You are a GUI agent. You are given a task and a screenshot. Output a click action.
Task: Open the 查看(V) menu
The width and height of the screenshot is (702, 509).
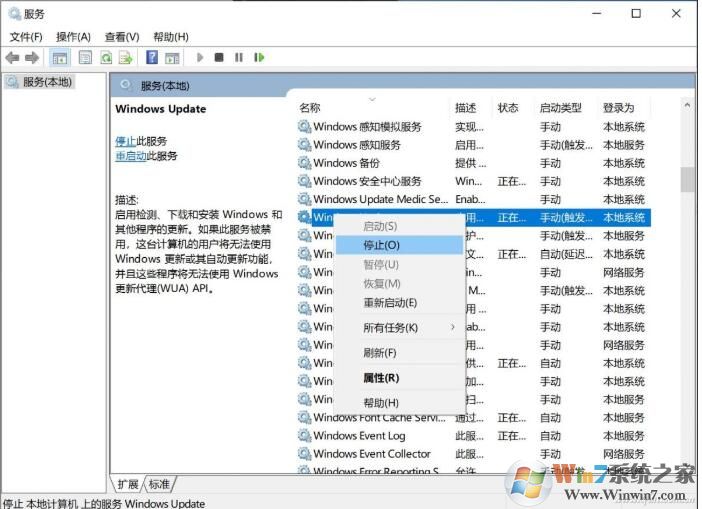[122, 37]
